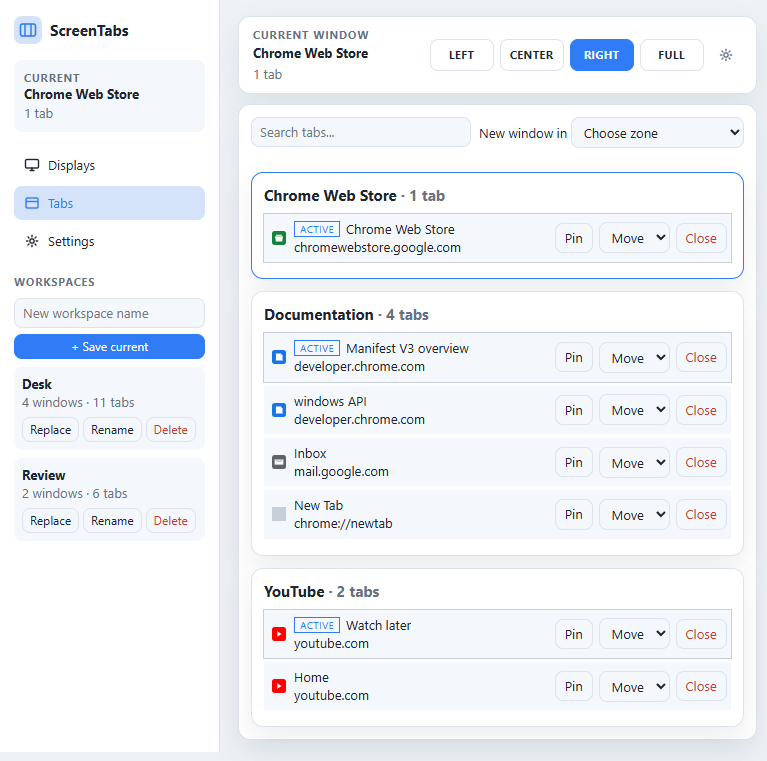This screenshot has height=761, width=767.
Task: Close the Manifest V3 overview tab
Action: click(x=701, y=358)
